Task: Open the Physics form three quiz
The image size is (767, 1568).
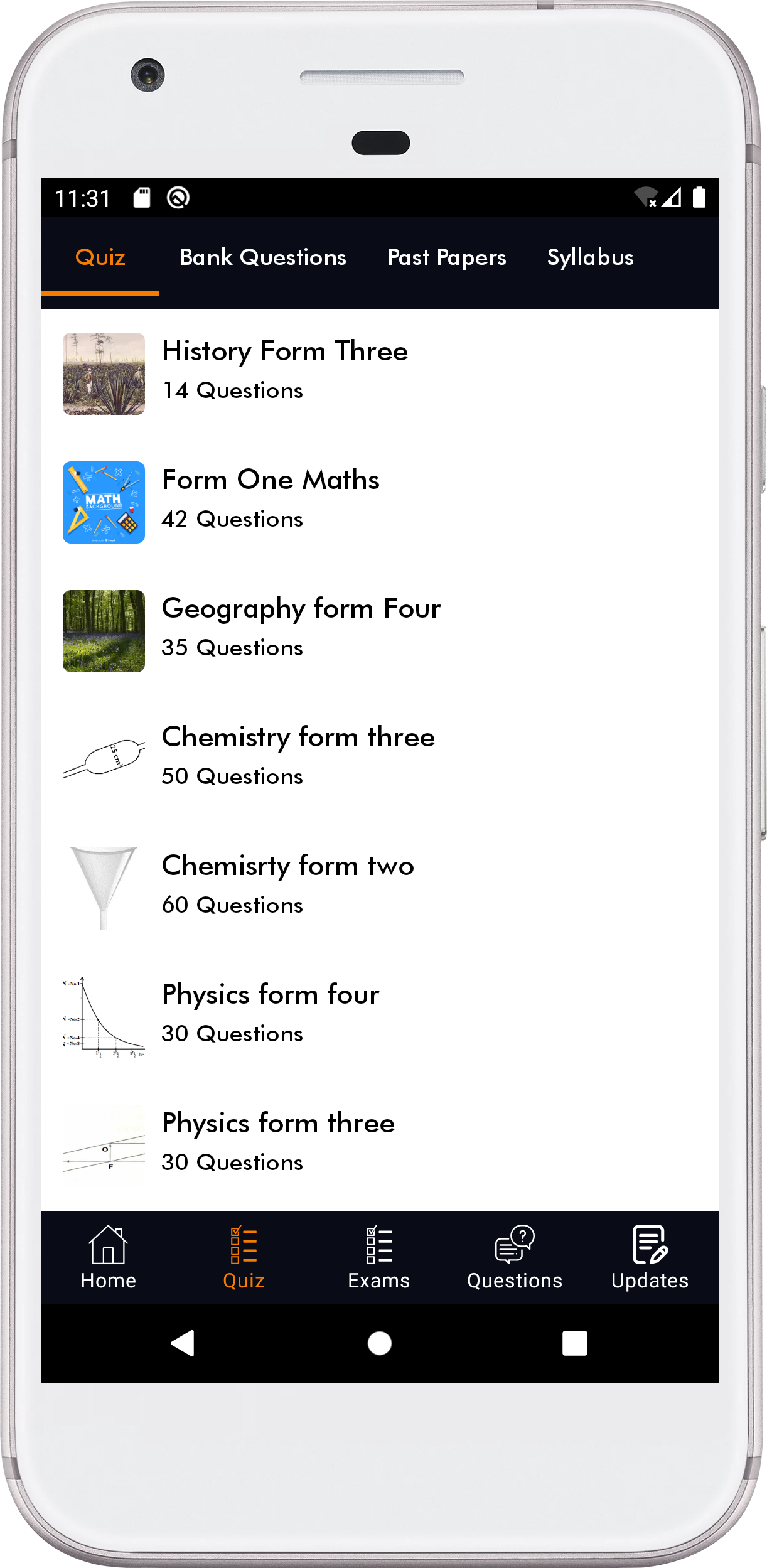Action: [278, 1124]
